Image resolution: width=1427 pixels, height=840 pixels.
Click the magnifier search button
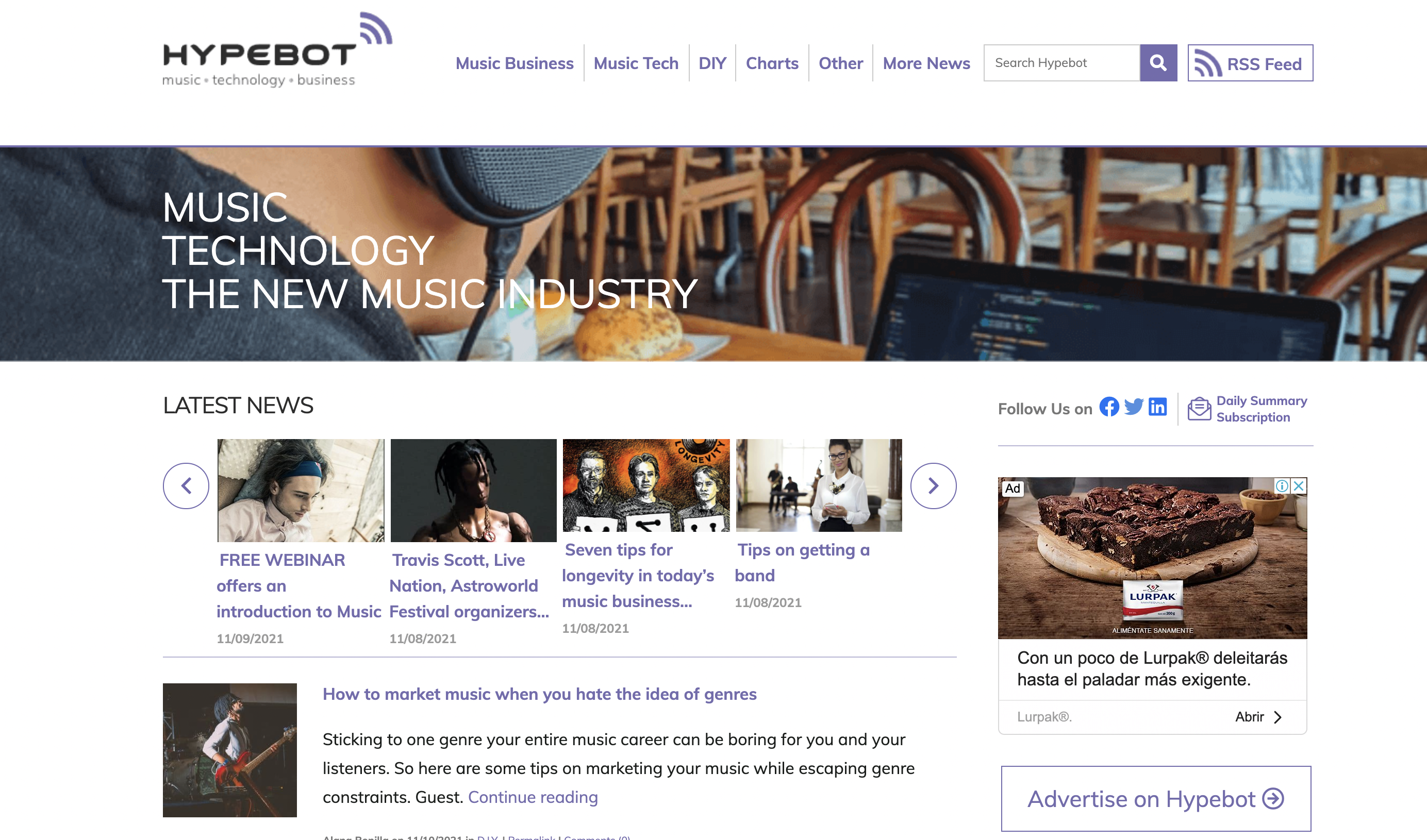(x=1158, y=63)
